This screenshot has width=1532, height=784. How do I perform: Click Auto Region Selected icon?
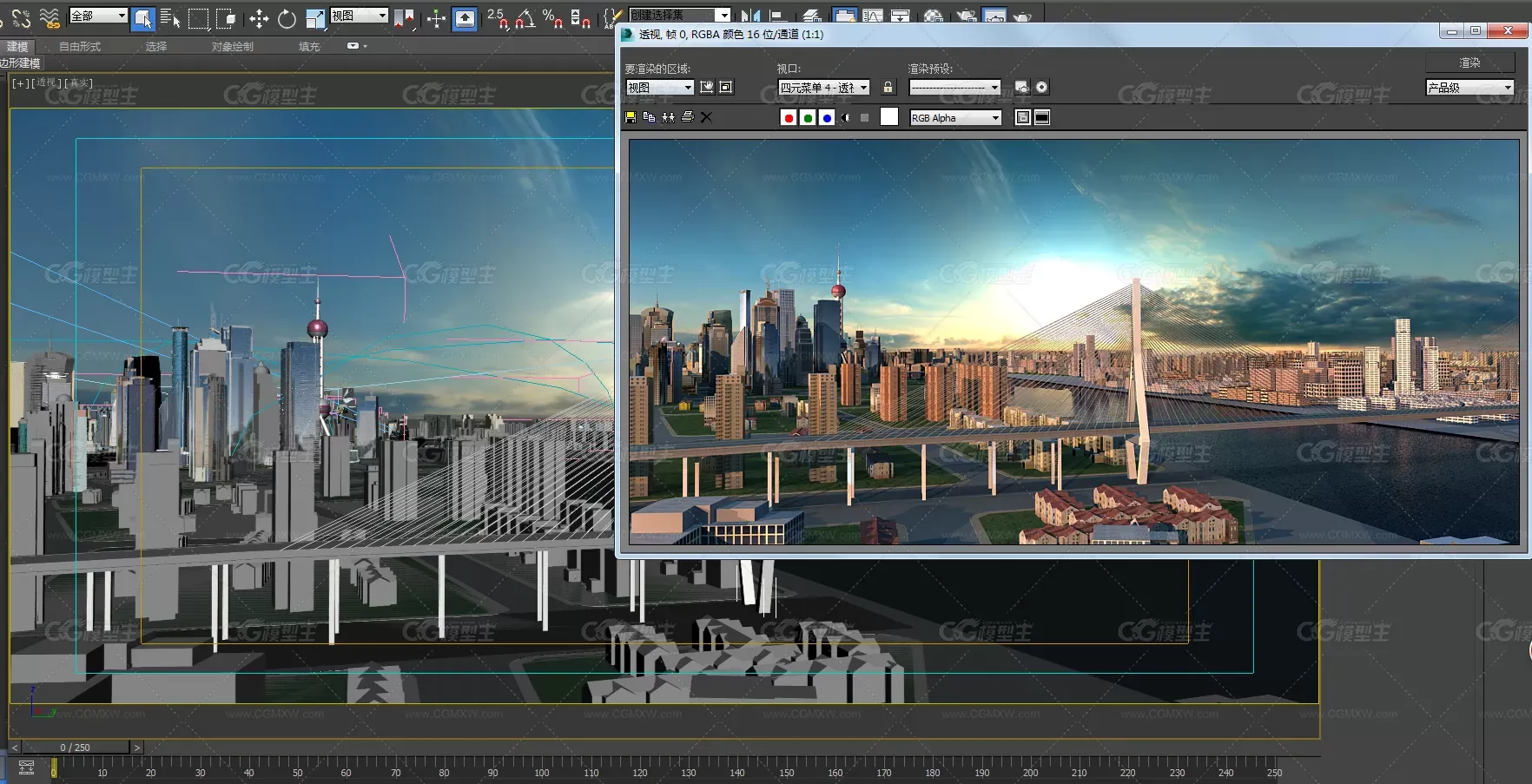coord(726,87)
